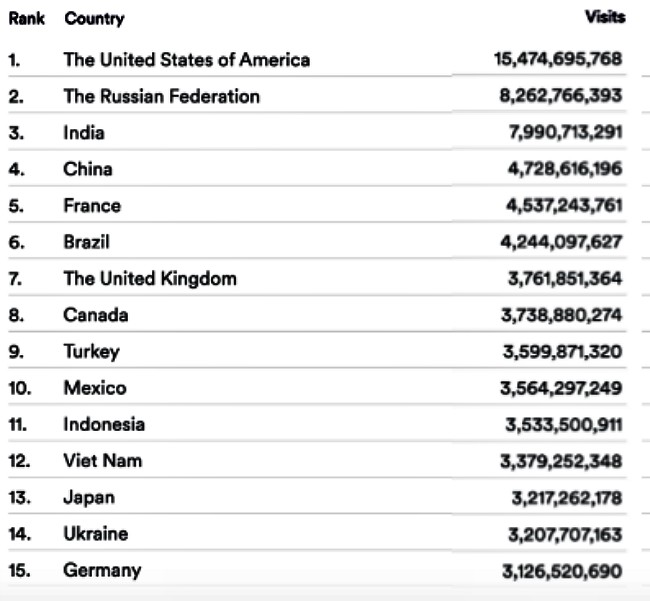This screenshot has width=650, height=601.
Task: Click on Ukraine country name
Action: (x=96, y=534)
